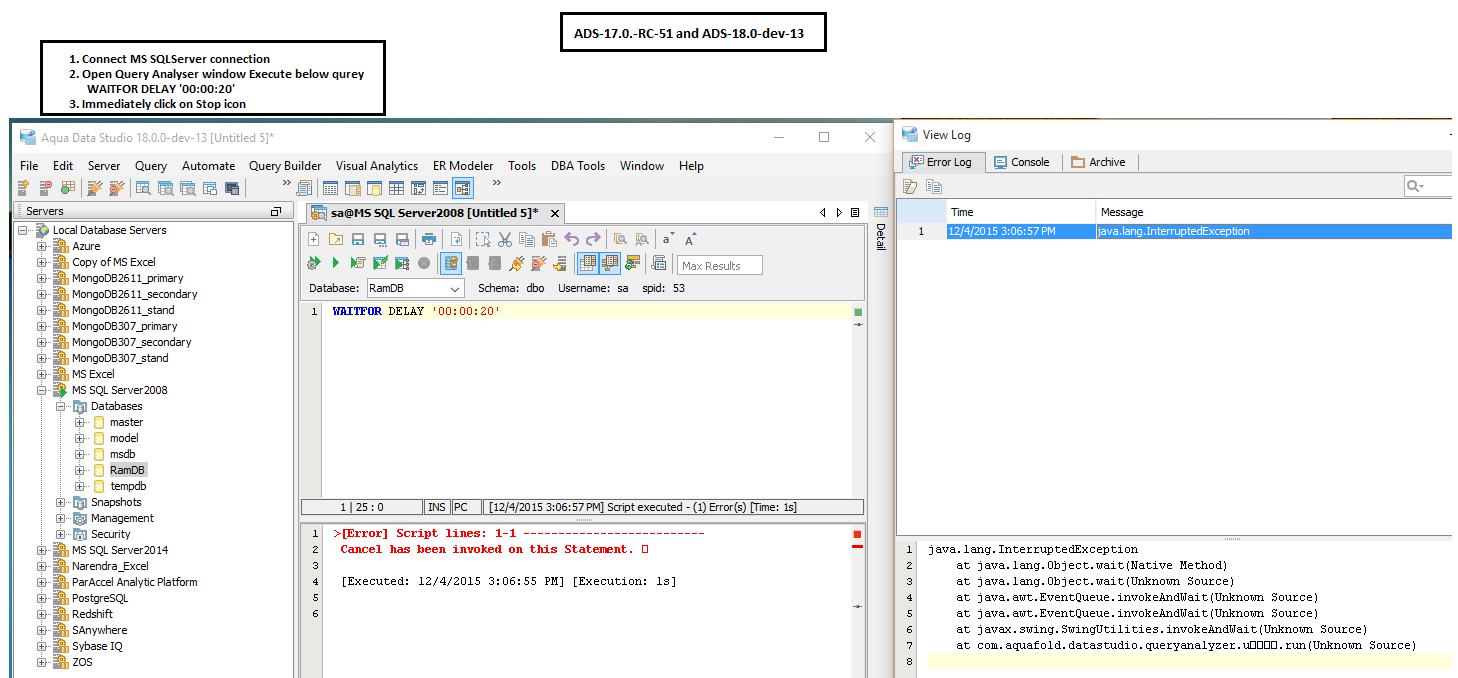
Task: Select the Redshift server in the tree
Action: click(x=92, y=614)
